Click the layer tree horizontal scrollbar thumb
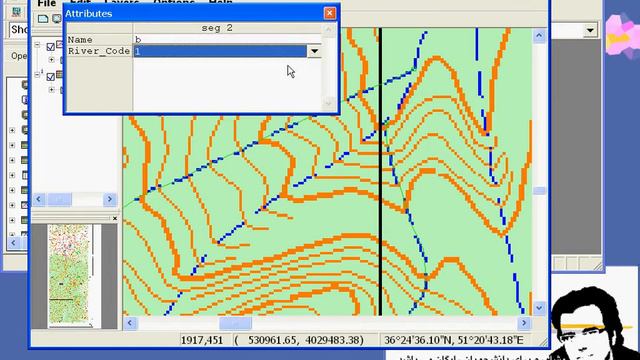 (x=60, y=199)
